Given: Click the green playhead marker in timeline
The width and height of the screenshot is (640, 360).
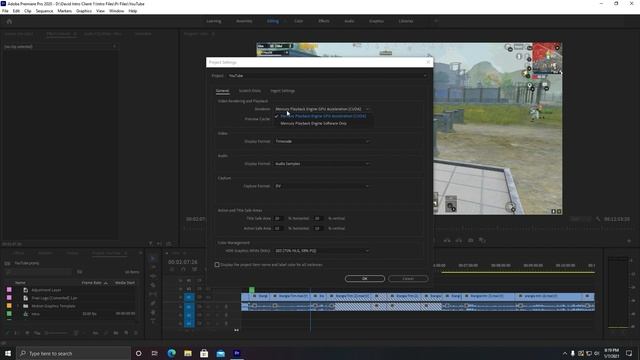Looking at the screenshot, I should point(252,290).
